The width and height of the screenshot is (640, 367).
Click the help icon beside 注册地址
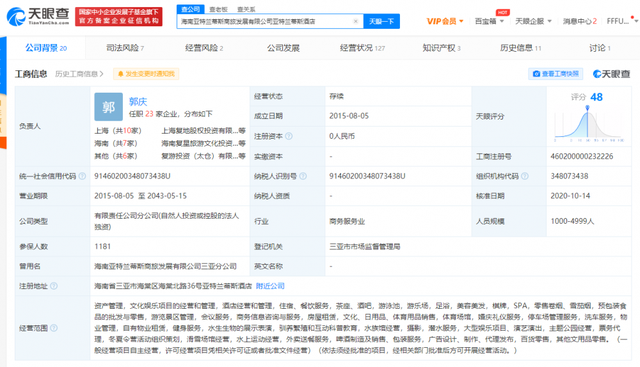(x=54, y=286)
